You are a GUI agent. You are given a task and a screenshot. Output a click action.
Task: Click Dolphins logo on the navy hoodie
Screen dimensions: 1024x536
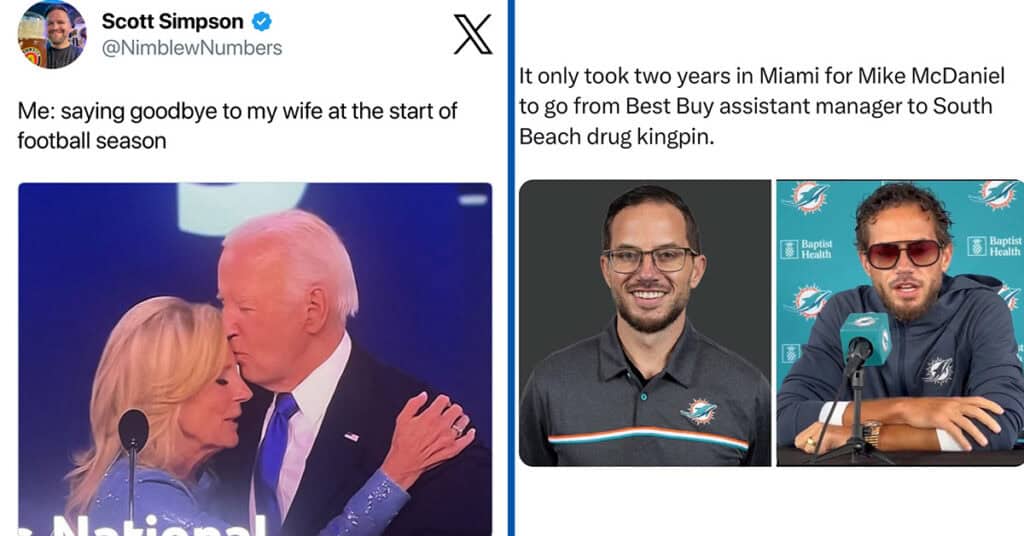[x=938, y=370]
